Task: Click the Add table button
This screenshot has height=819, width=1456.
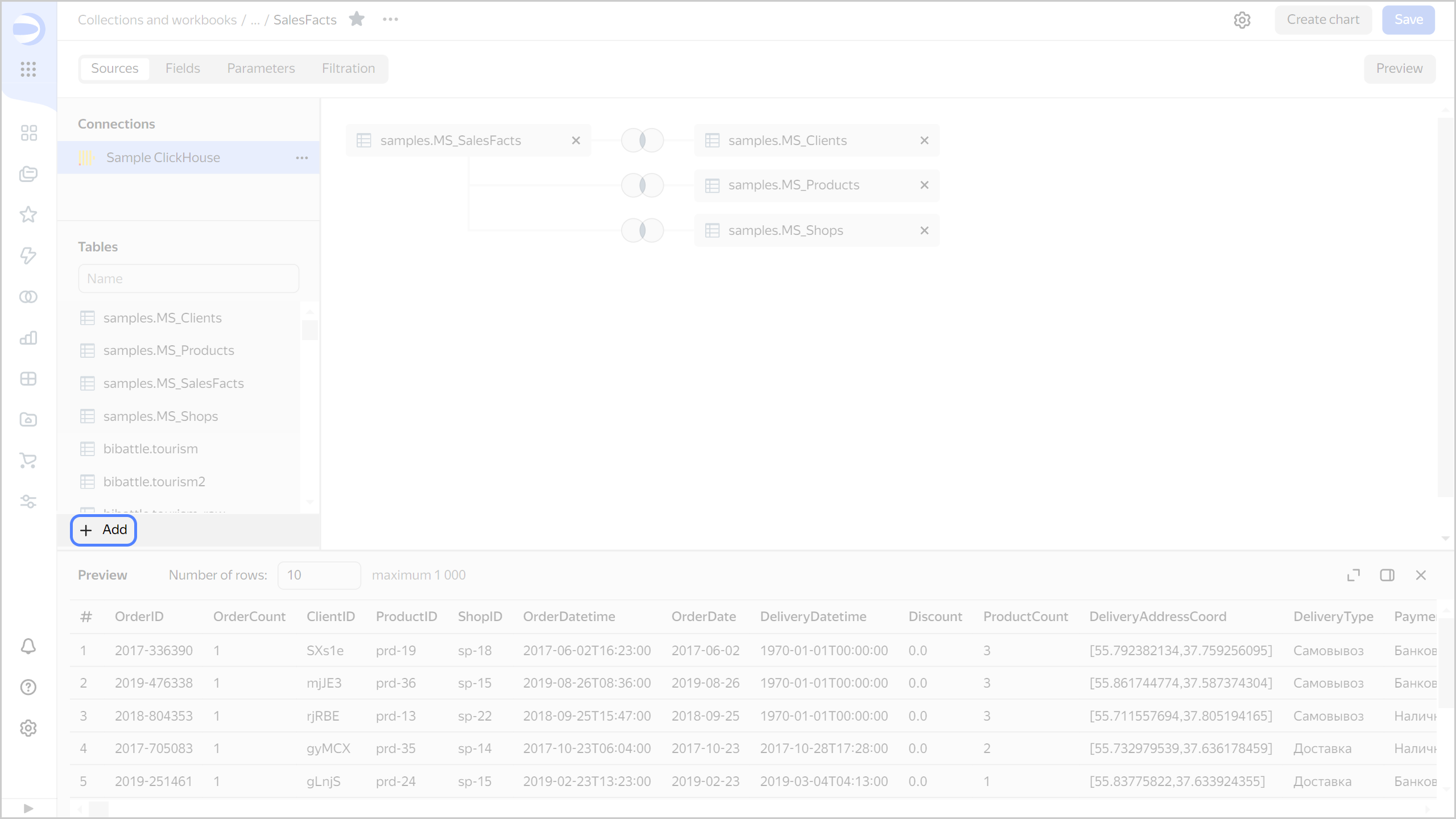Action: pos(103,530)
